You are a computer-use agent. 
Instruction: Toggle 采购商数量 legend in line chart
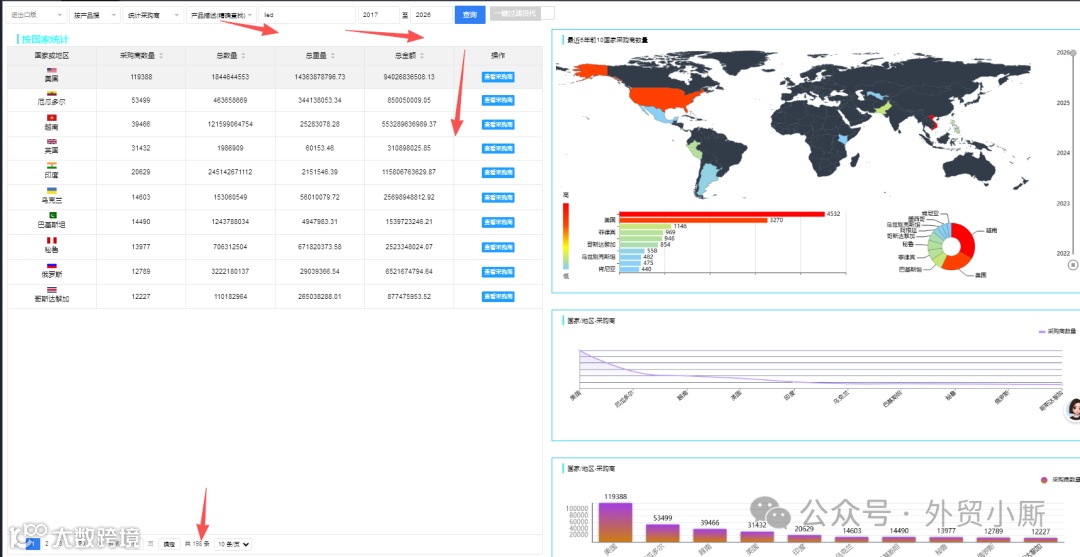click(1057, 332)
